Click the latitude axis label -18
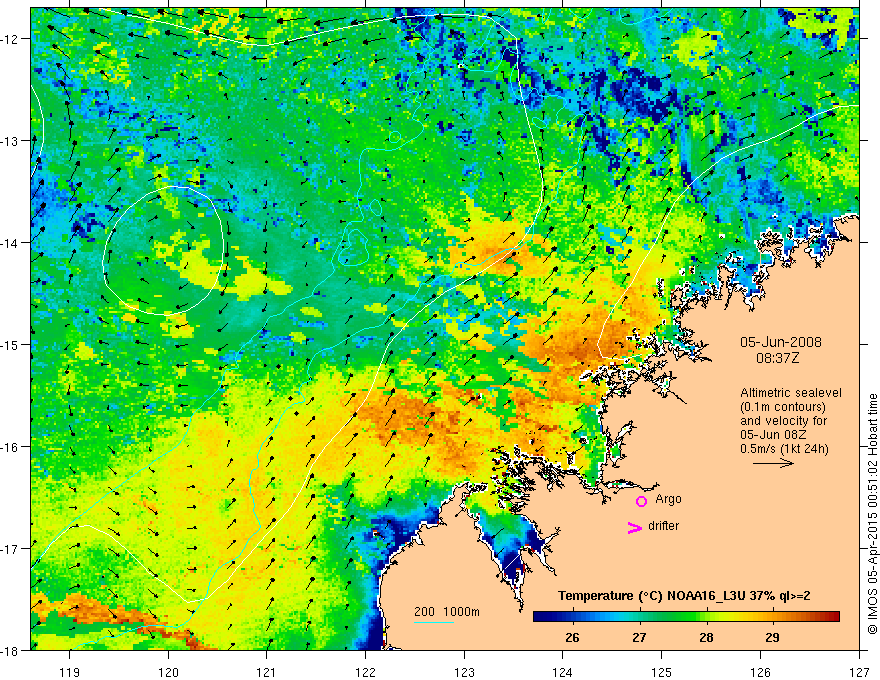This screenshot has width=880, height=680. tap(11, 650)
